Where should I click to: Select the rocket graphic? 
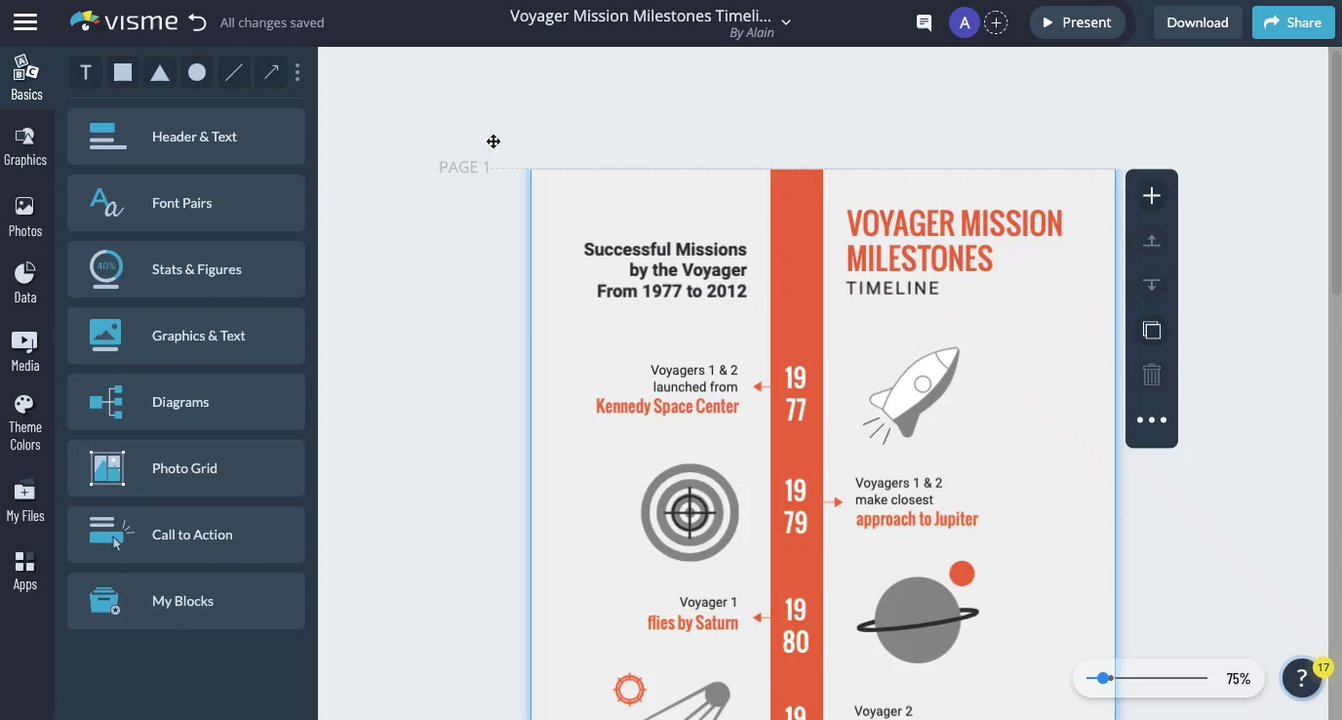pyautogui.click(x=911, y=394)
